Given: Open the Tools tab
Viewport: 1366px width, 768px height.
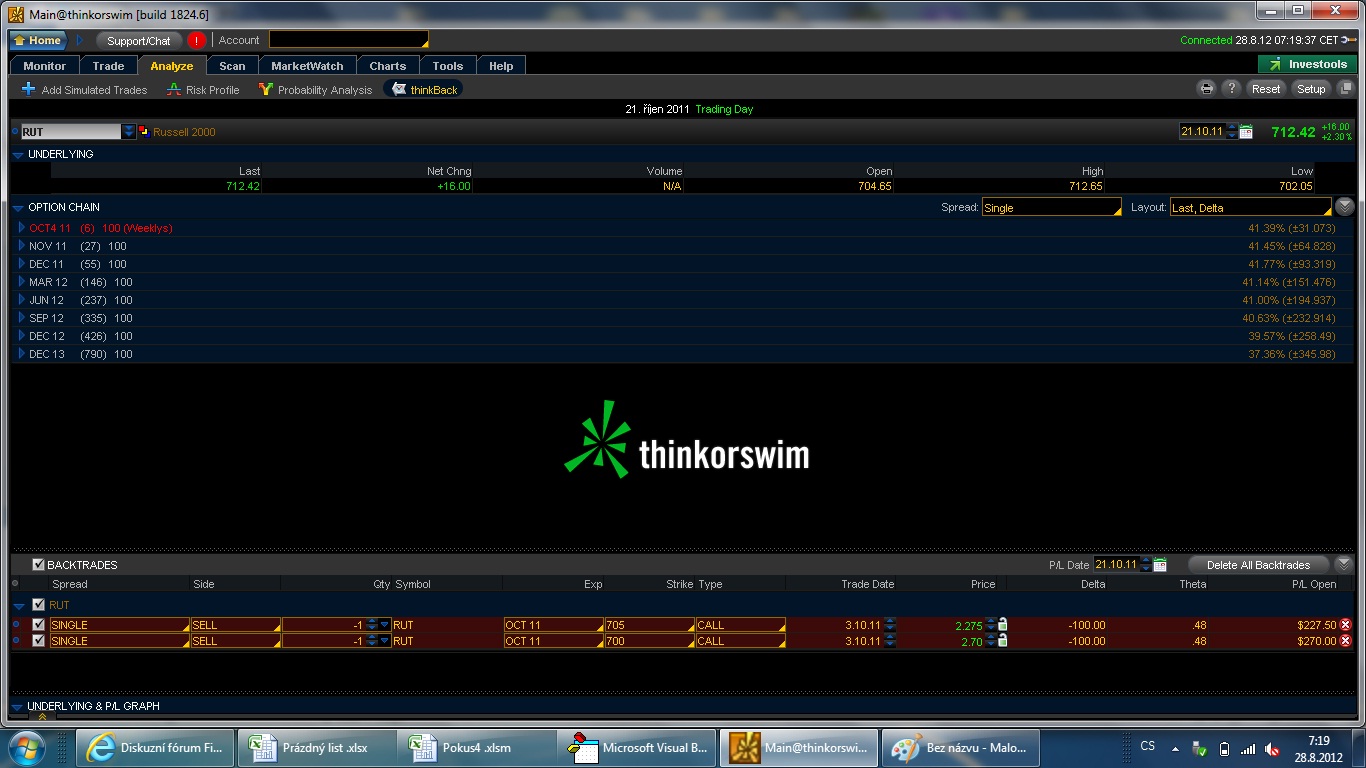Looking at the screenshot, I should pos(448,66).
